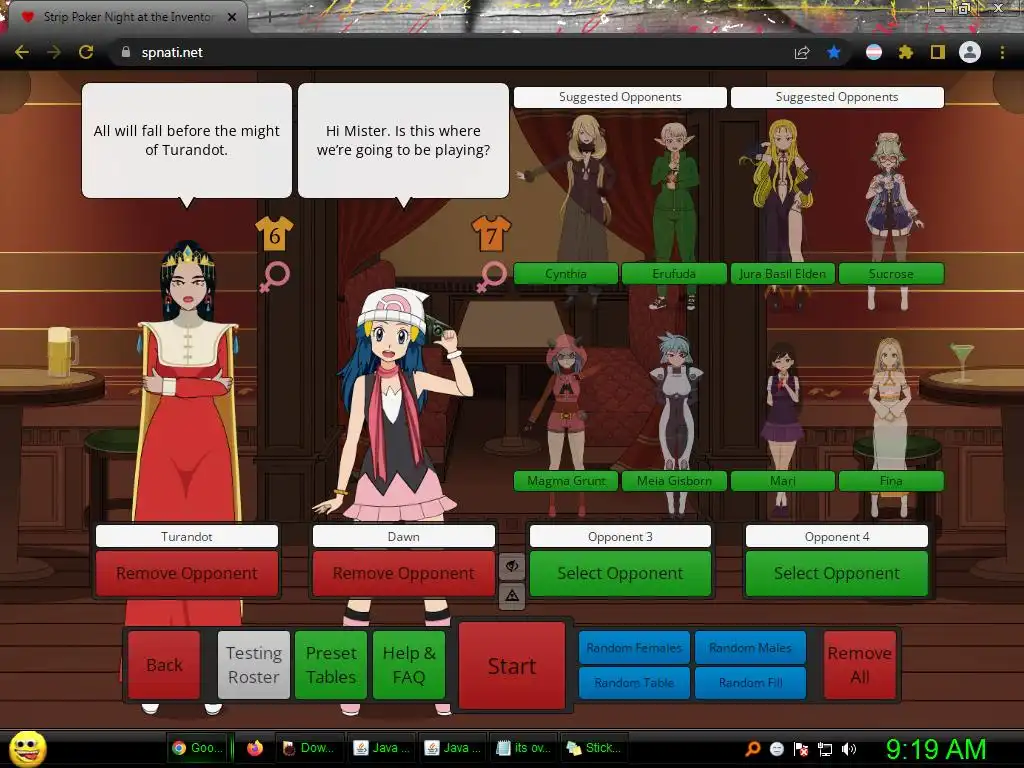Select an opponent for Opponent 3 slot

(620, 573)
